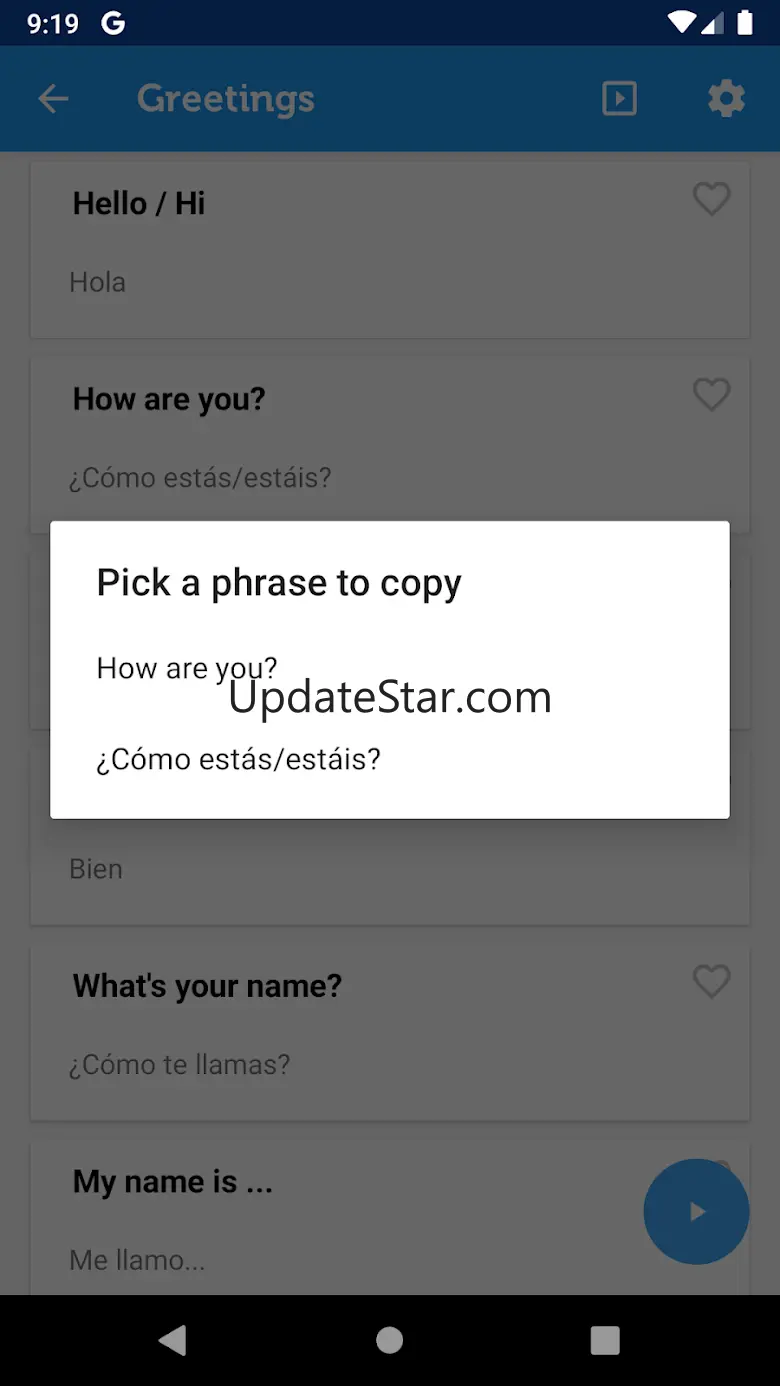Viewport: 780px width, 1386px height.
Task: Open the play slideshow icon in toolbar
Action: tap(619, 99)
